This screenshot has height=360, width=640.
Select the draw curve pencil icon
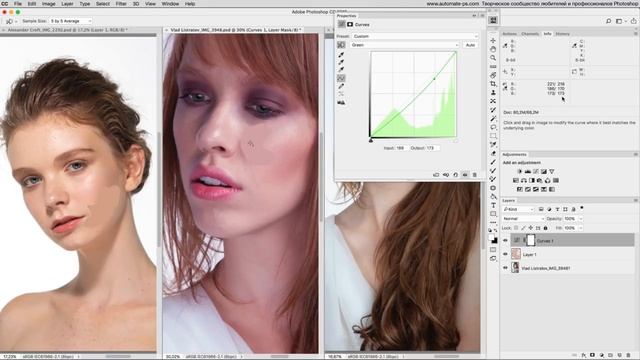point(341,86)
